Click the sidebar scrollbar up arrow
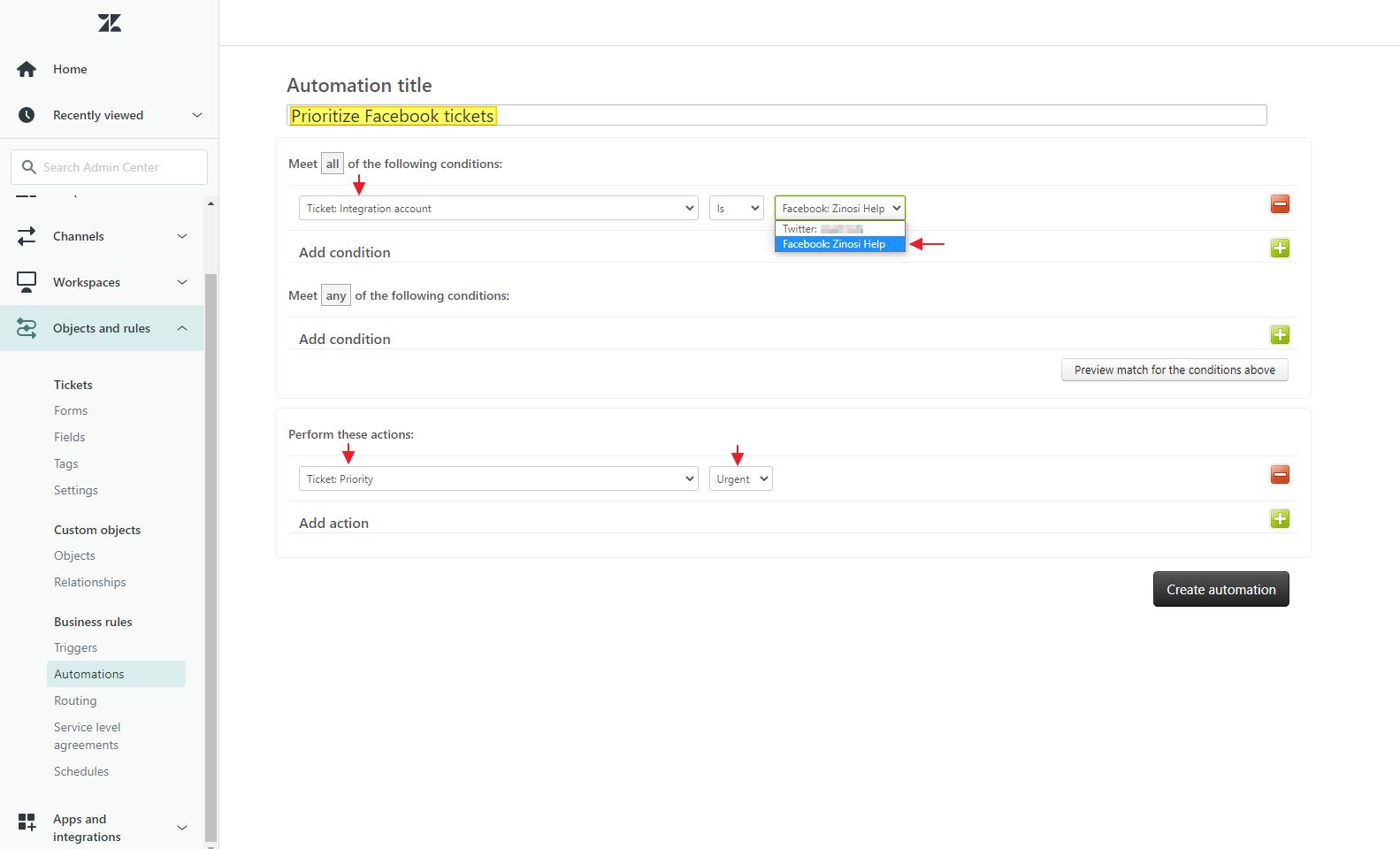 click(210, 203)
